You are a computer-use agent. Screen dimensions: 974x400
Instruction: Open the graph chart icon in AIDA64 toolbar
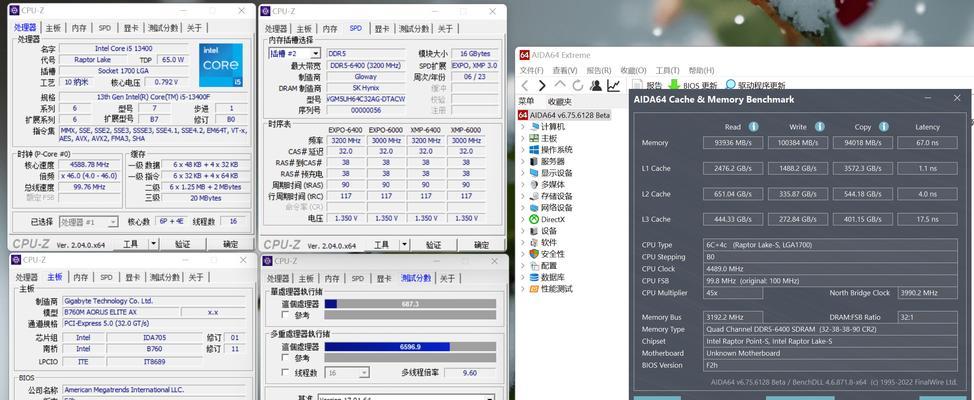pyautogui.click(x=613, y=86)
